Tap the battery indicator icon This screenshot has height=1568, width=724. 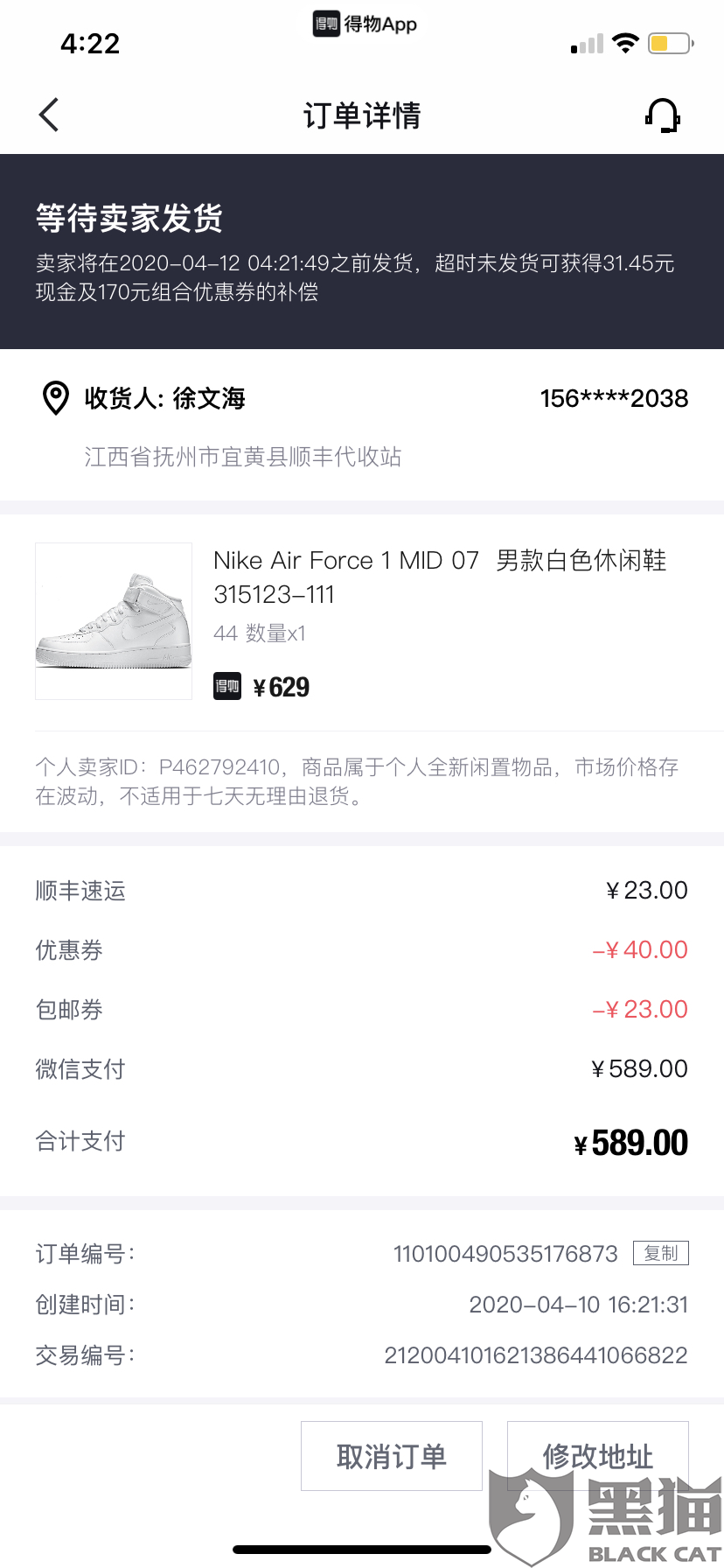[x=670, y=43]
